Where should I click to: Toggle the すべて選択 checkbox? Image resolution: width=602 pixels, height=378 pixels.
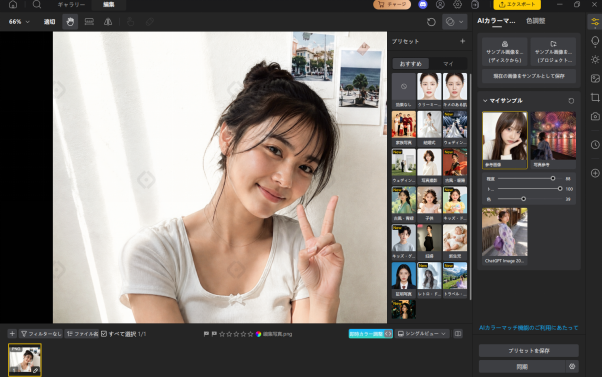pos(104,334)
